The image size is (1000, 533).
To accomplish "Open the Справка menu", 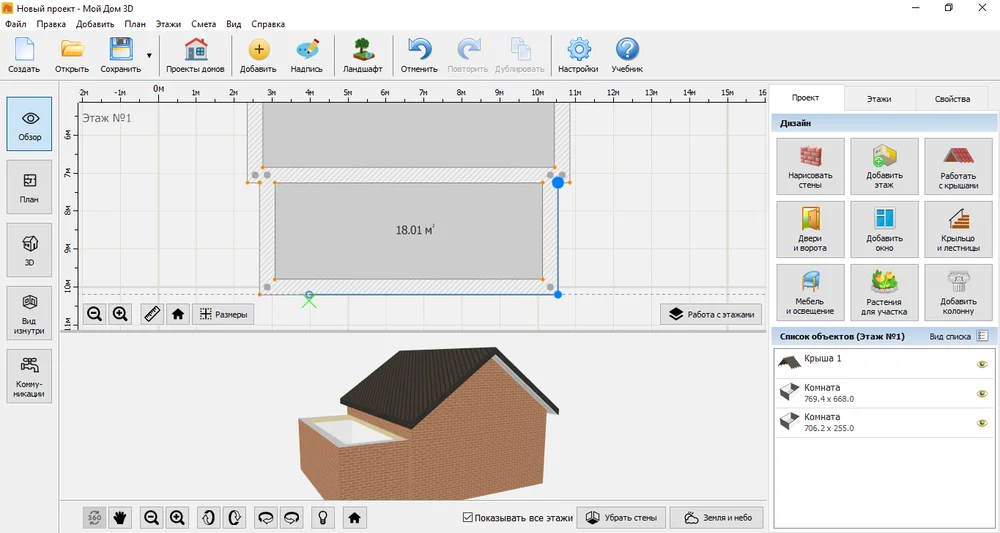I will coord(268,24).
